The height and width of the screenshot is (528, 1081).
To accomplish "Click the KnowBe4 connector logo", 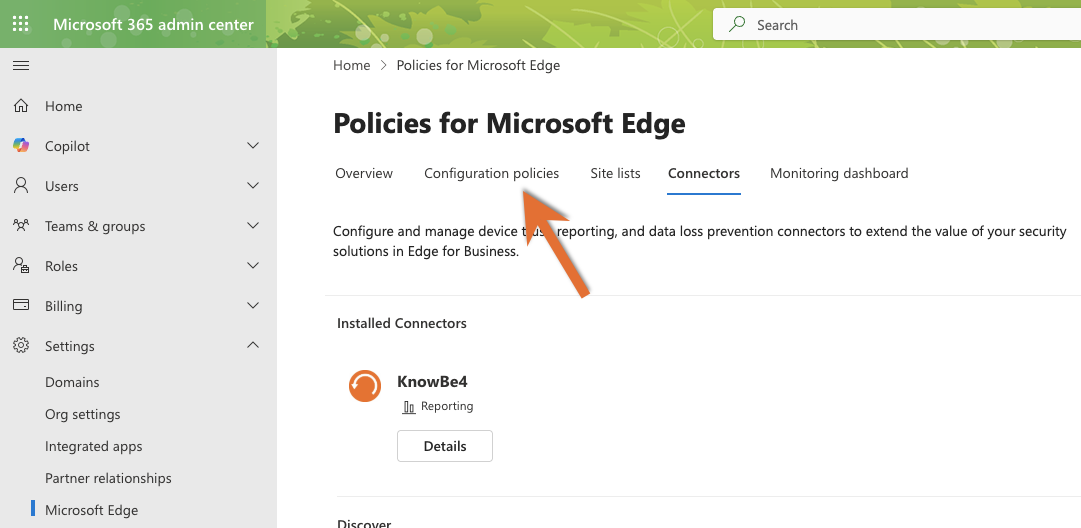I will coord(365,385).
